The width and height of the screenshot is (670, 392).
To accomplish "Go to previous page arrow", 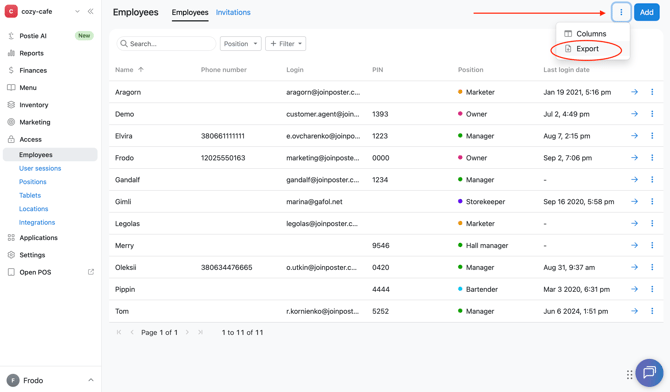I will 132,332.
